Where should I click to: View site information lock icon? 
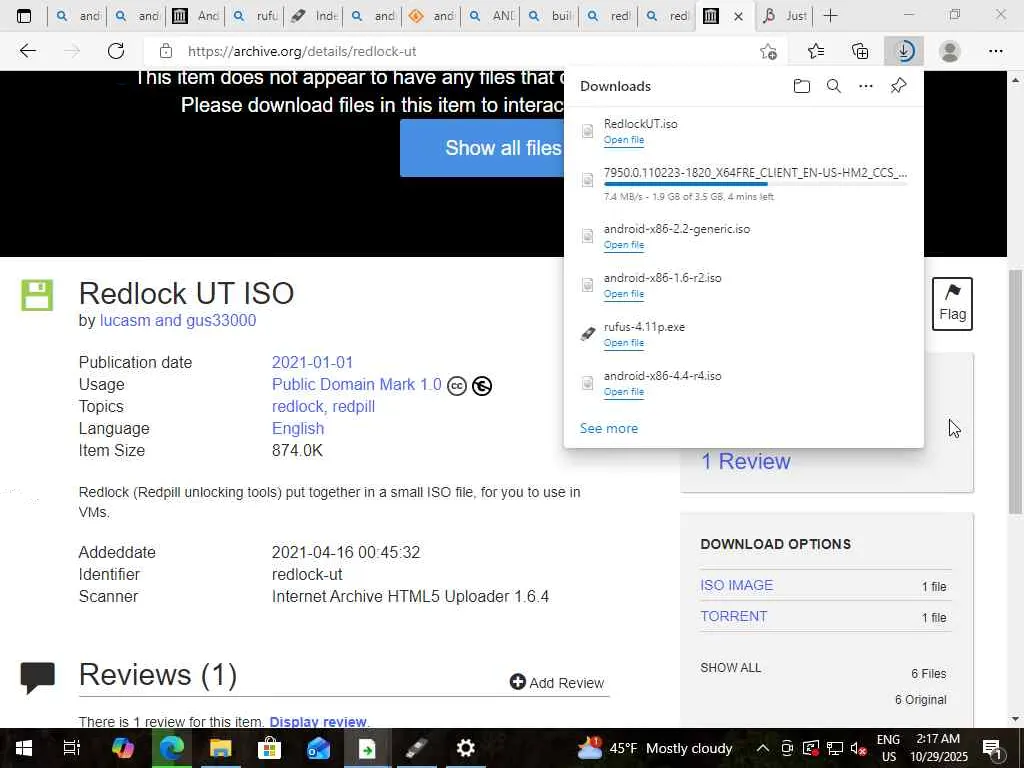pos(166,51)
